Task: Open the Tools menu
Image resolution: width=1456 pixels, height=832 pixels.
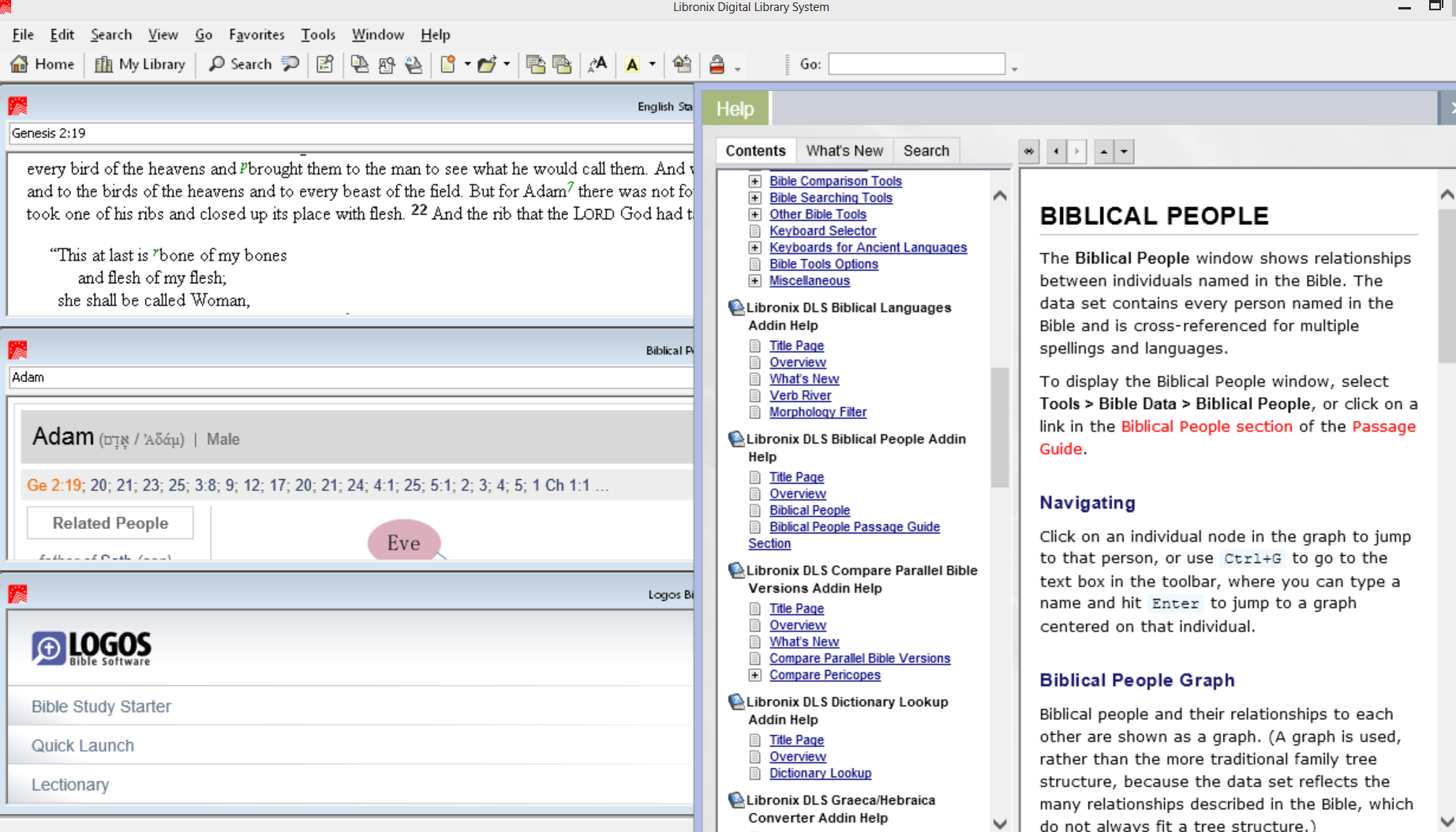Action: coord(317,35)
